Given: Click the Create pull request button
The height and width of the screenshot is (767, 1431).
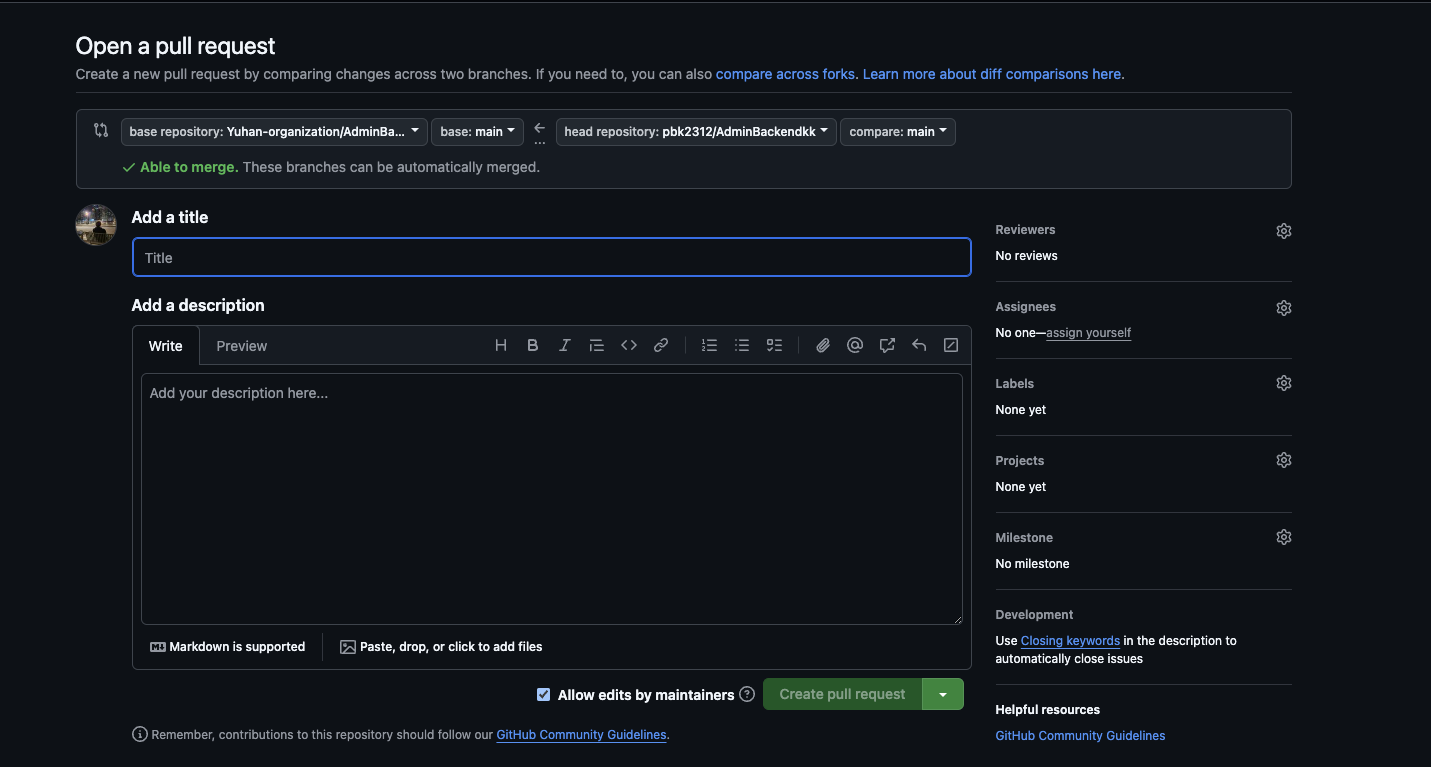Looking at the screenshot, I should tap(842, 694).
